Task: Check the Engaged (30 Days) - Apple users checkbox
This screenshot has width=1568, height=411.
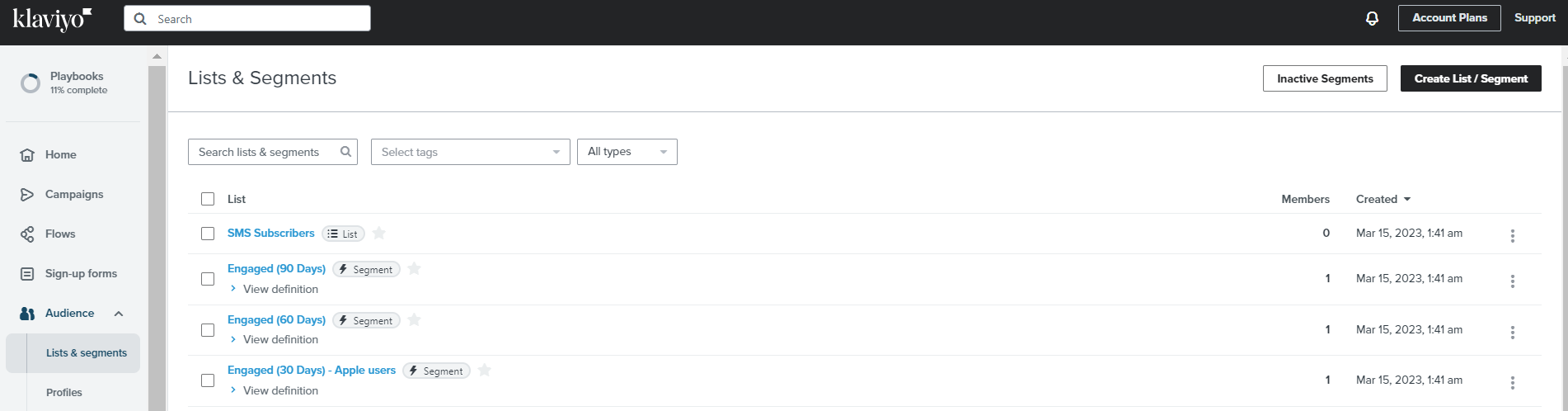Action: coord(208,380)
